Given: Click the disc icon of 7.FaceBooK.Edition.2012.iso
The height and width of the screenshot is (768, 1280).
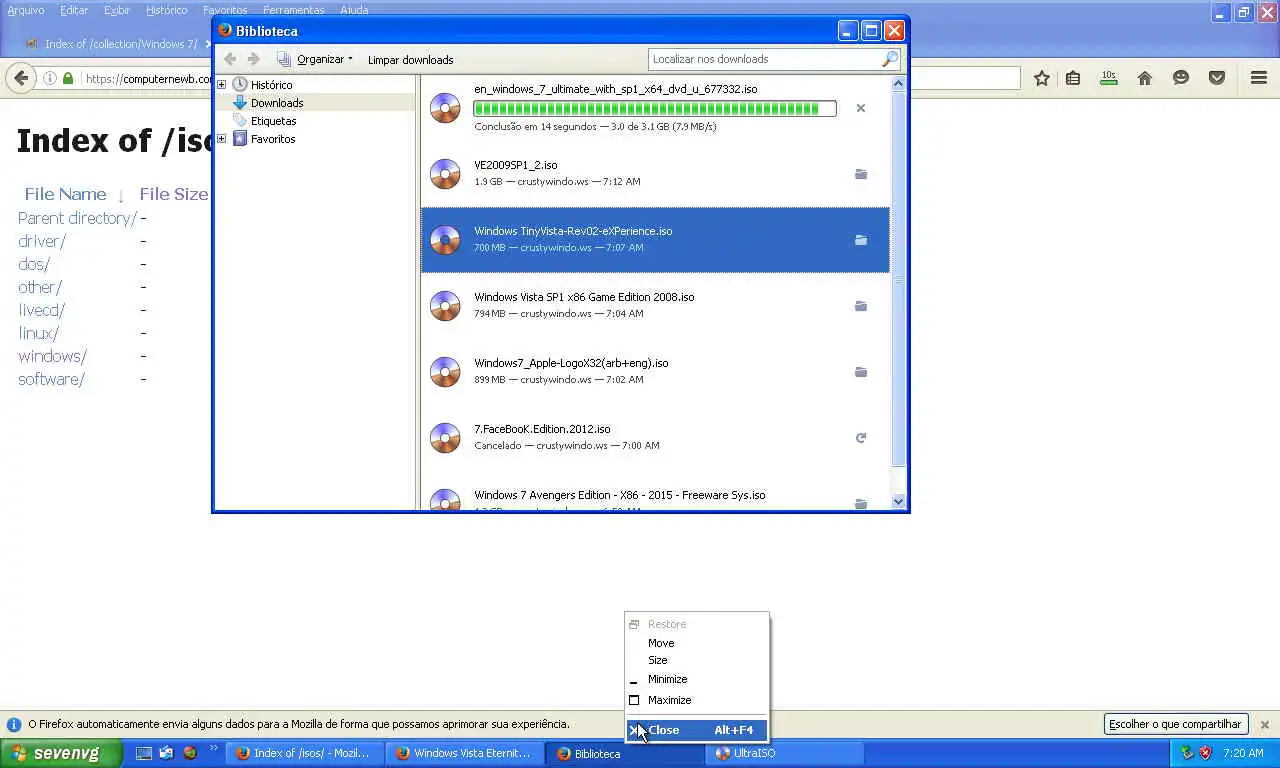Looking at the screenshot, I should coord(445,438).
